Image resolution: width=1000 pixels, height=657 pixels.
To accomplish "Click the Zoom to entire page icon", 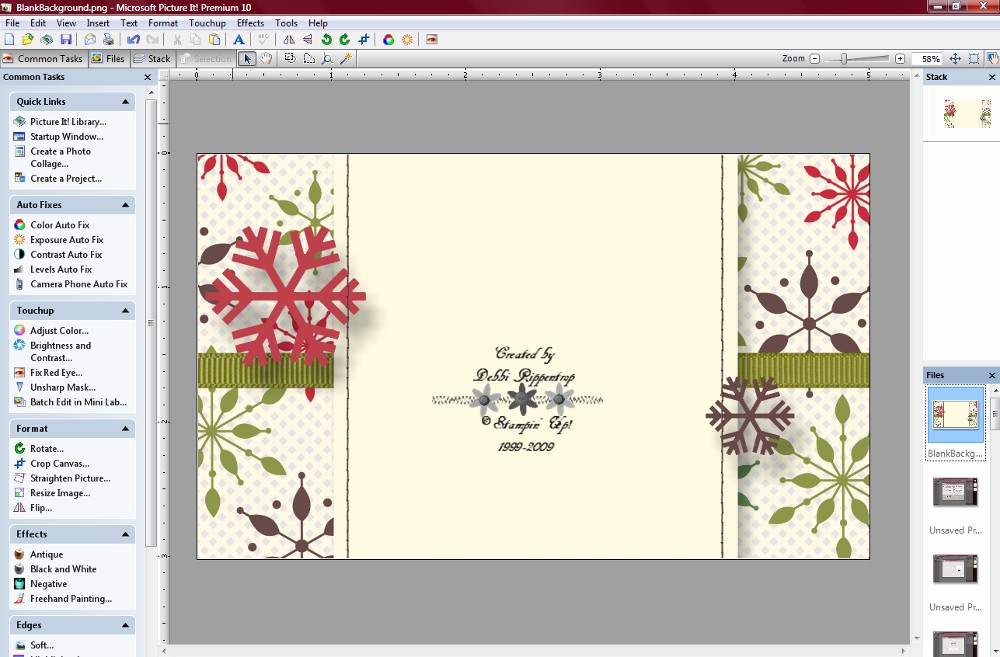I will click(x=974, y=59).
